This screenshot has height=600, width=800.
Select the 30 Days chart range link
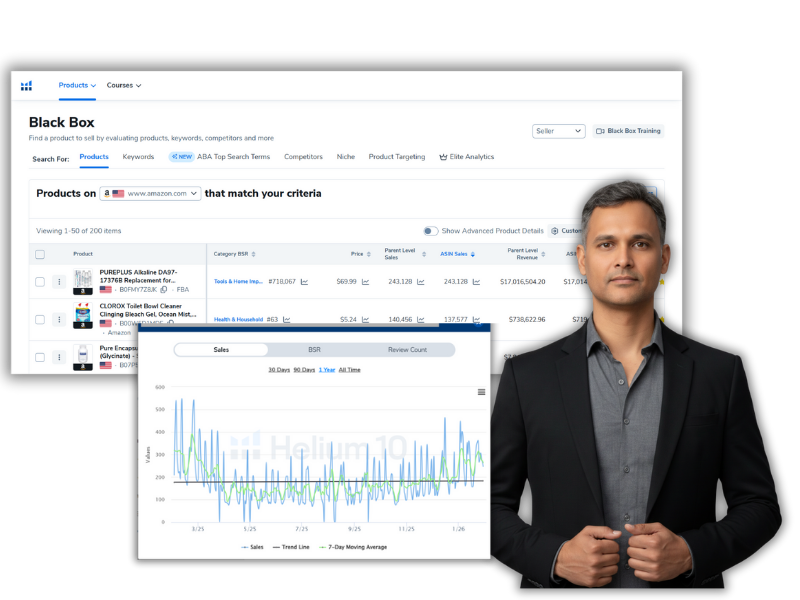pyautogui.click(x=277, y=369)
